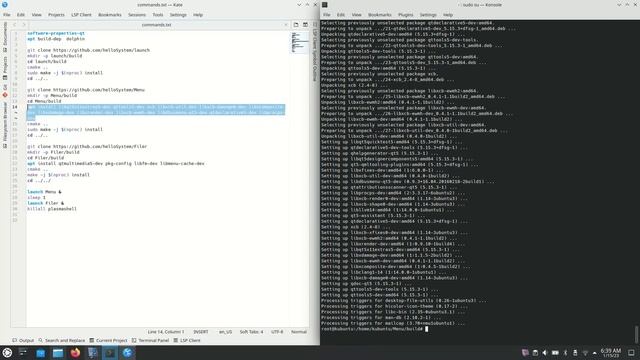
Task: Open Konsole's Settings menu
Action: (428, 15)
